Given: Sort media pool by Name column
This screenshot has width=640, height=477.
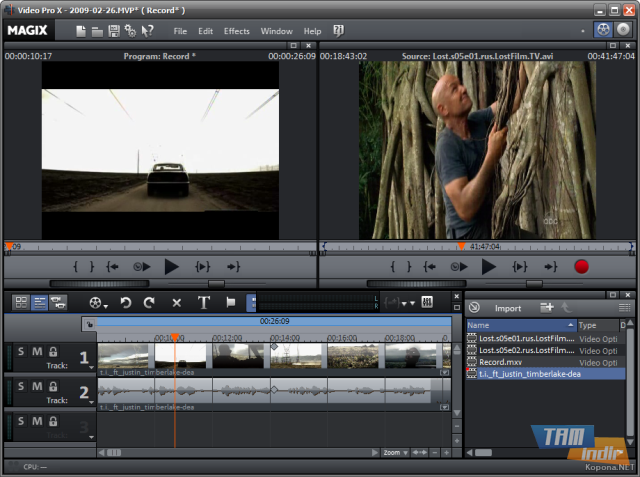Looking at the screenshot, I should tap(521, 325).
